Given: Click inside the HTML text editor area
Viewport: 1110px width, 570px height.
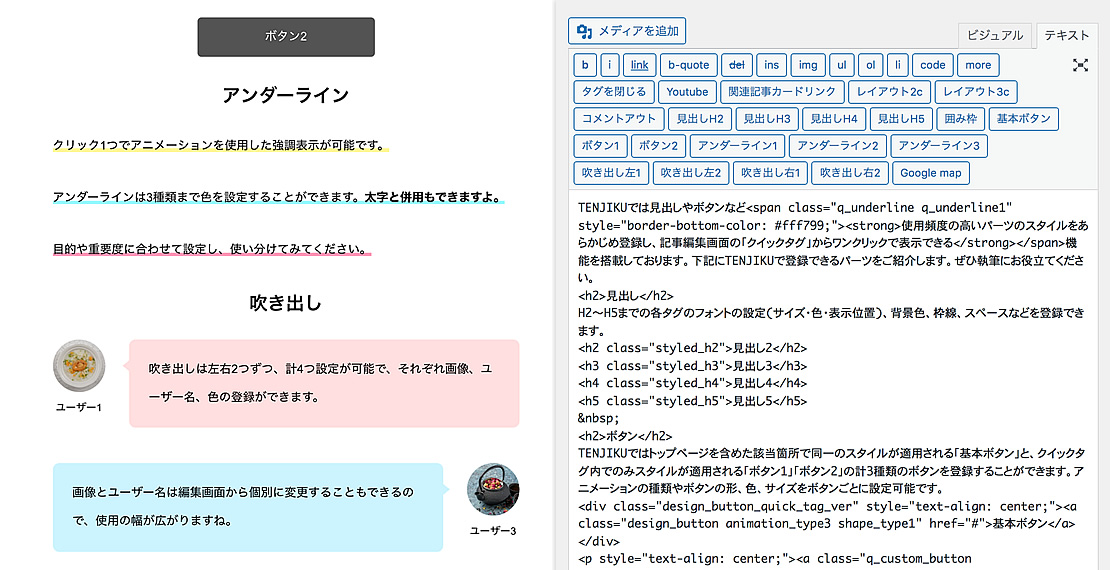Looking at the screenshot, I should pyautogui.click(x=833, y=379).
